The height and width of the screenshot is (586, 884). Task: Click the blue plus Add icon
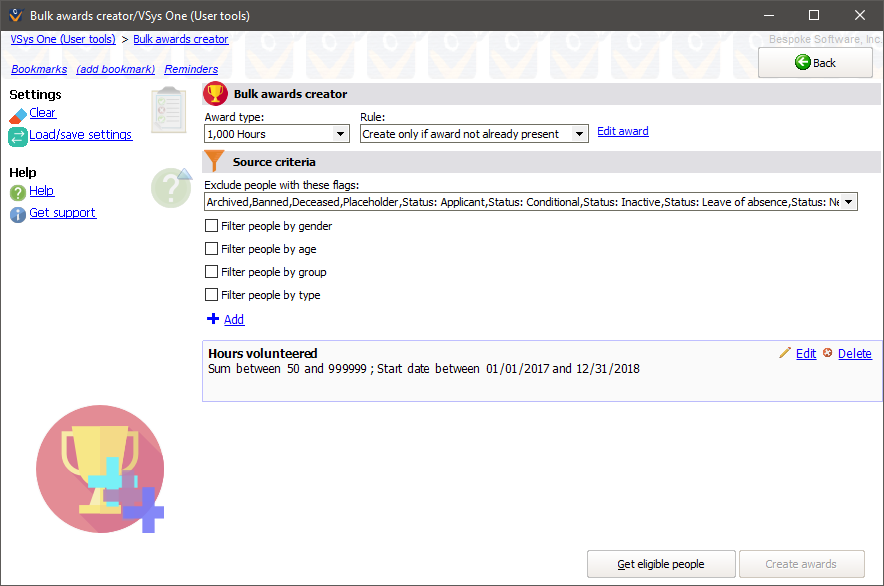tap(212, 319)
